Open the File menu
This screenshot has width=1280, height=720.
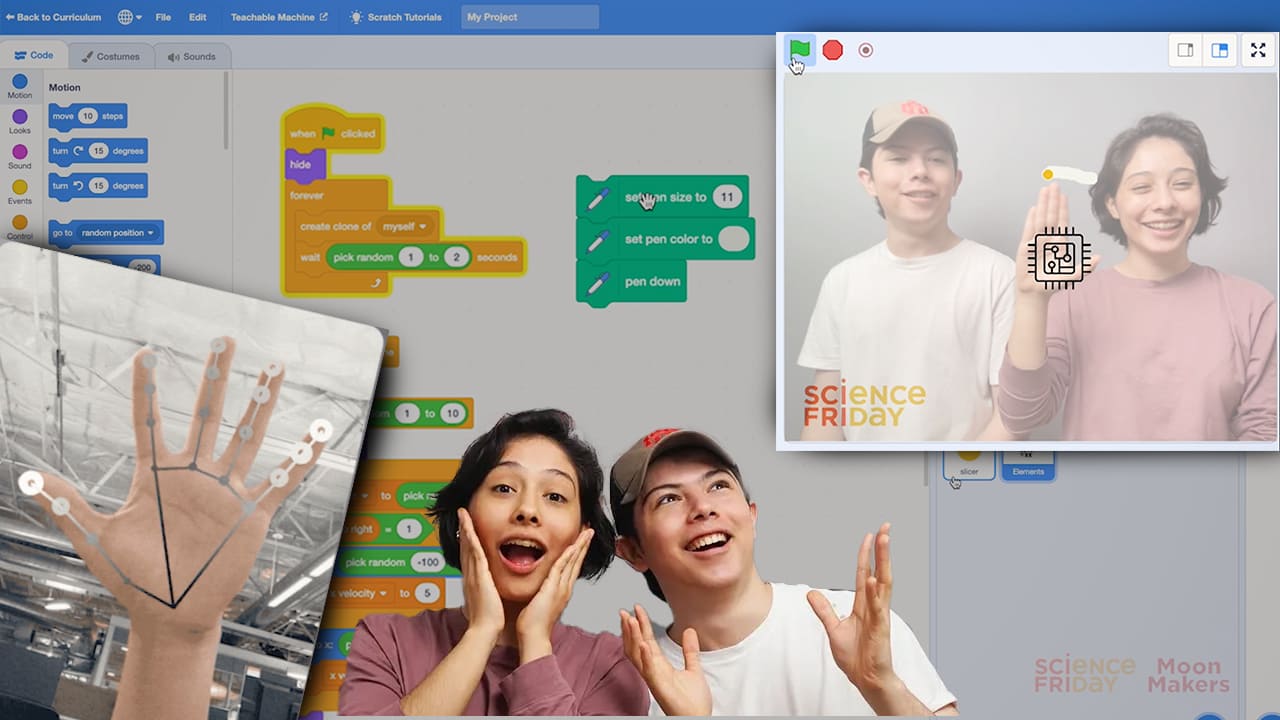[163, 16]
